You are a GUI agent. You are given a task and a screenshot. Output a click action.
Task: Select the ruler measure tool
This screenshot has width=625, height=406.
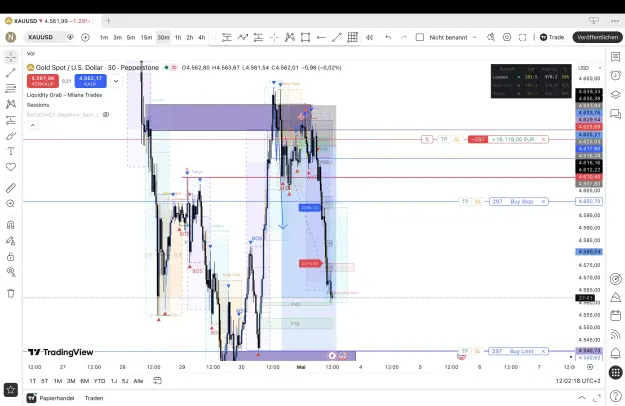11,188
